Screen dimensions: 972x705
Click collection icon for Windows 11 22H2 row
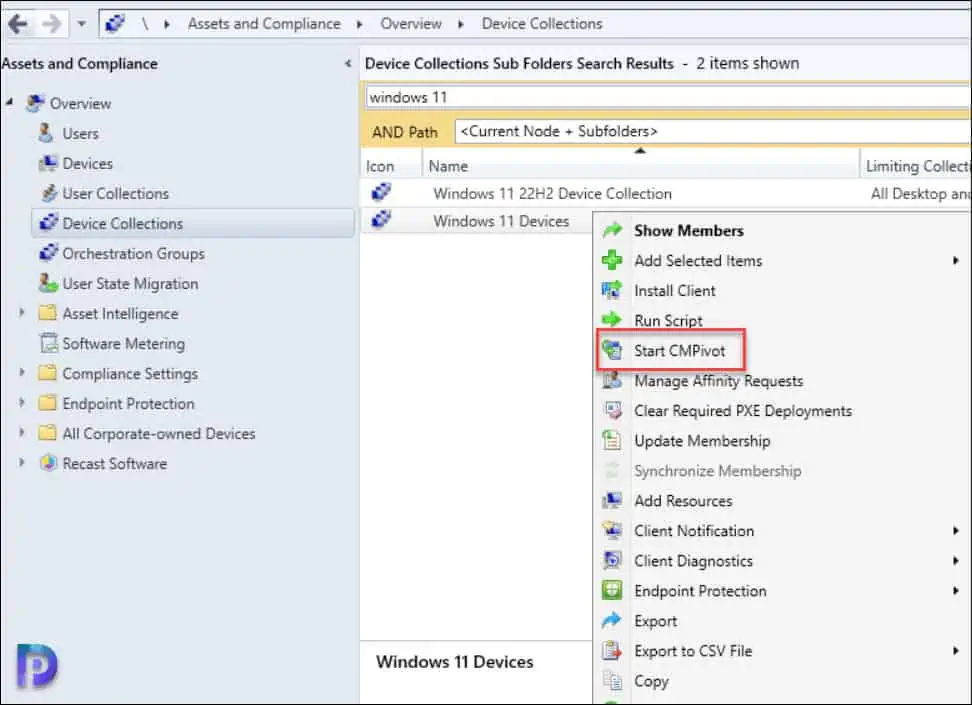pos(381,192)
